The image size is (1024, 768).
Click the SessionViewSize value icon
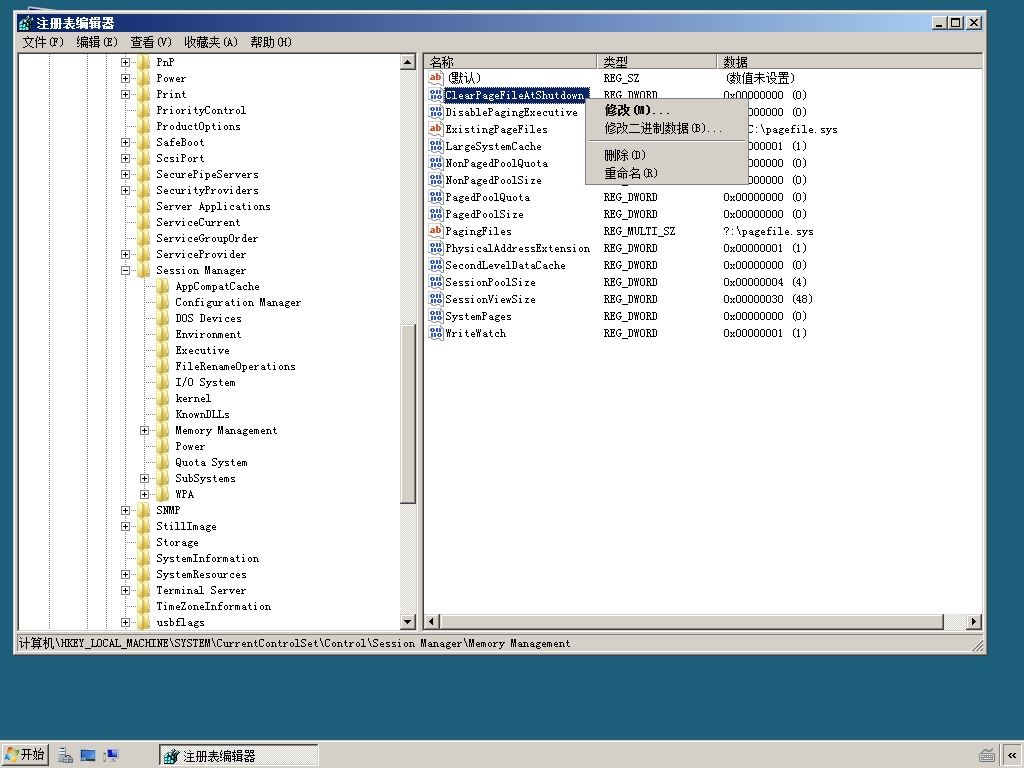[x=436, y=299]
